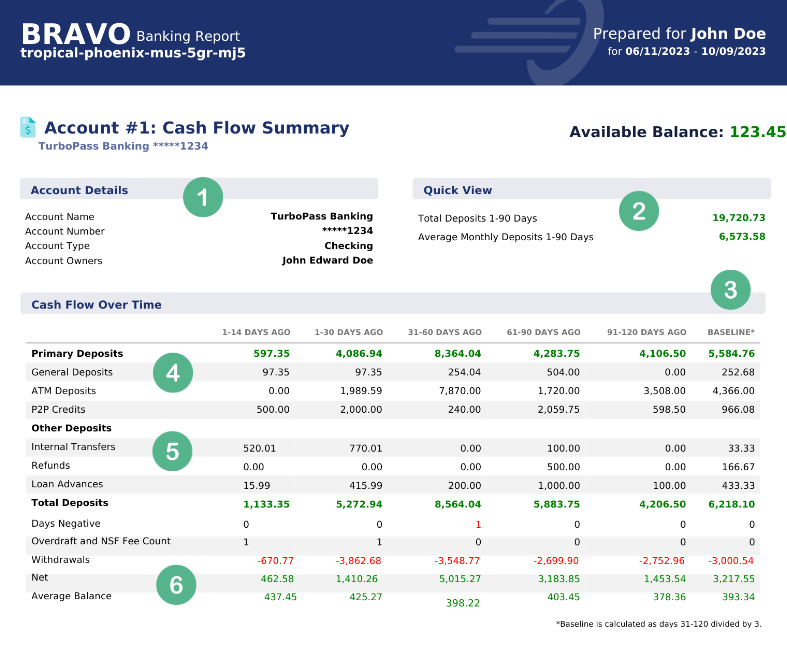The height and width of the screenshot is (648, 787).
Task: Click the Total Deposits 1-90 Days value 19,720.73
Action: pos(738,217)
